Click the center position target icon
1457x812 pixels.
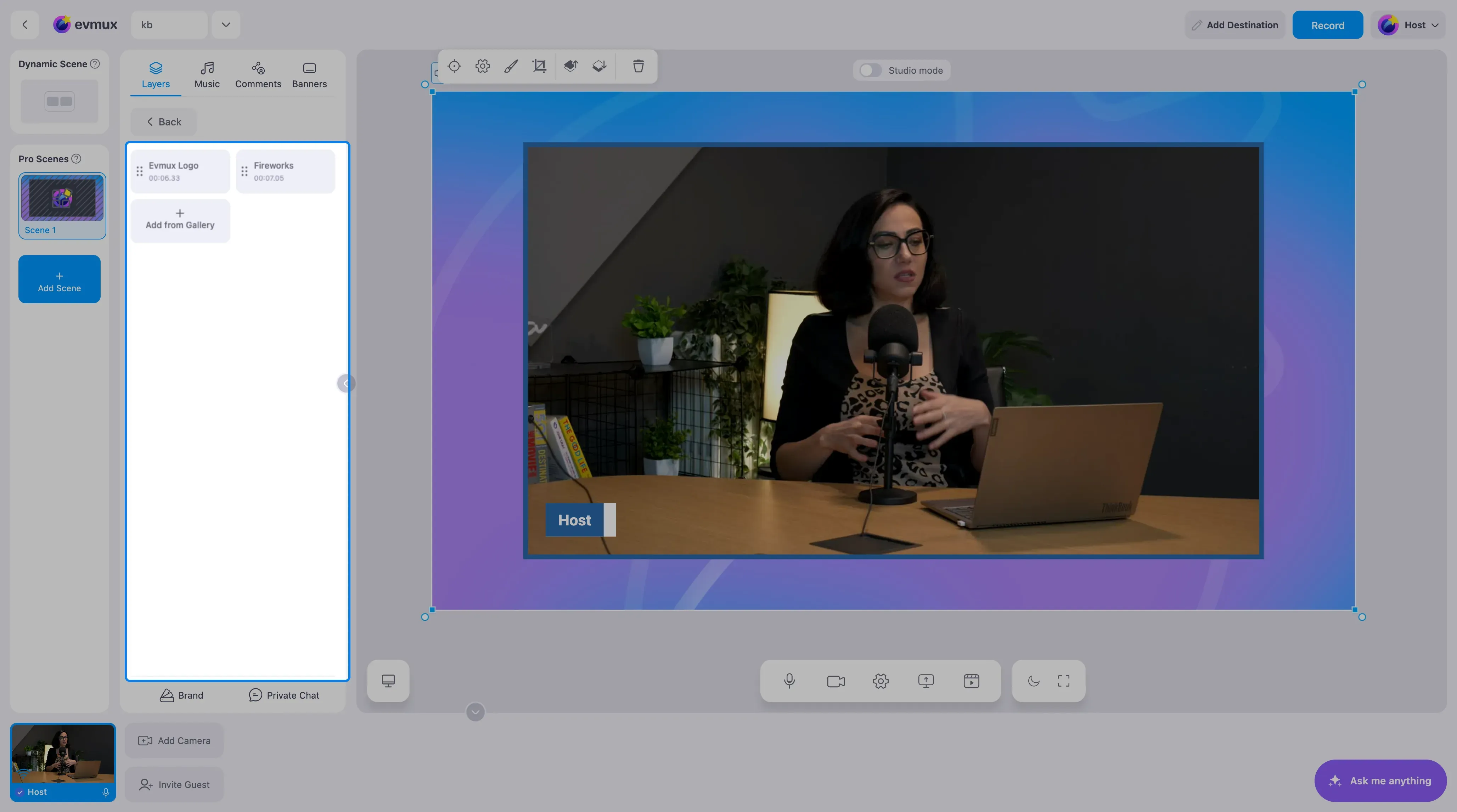click(x=454, y=66)
